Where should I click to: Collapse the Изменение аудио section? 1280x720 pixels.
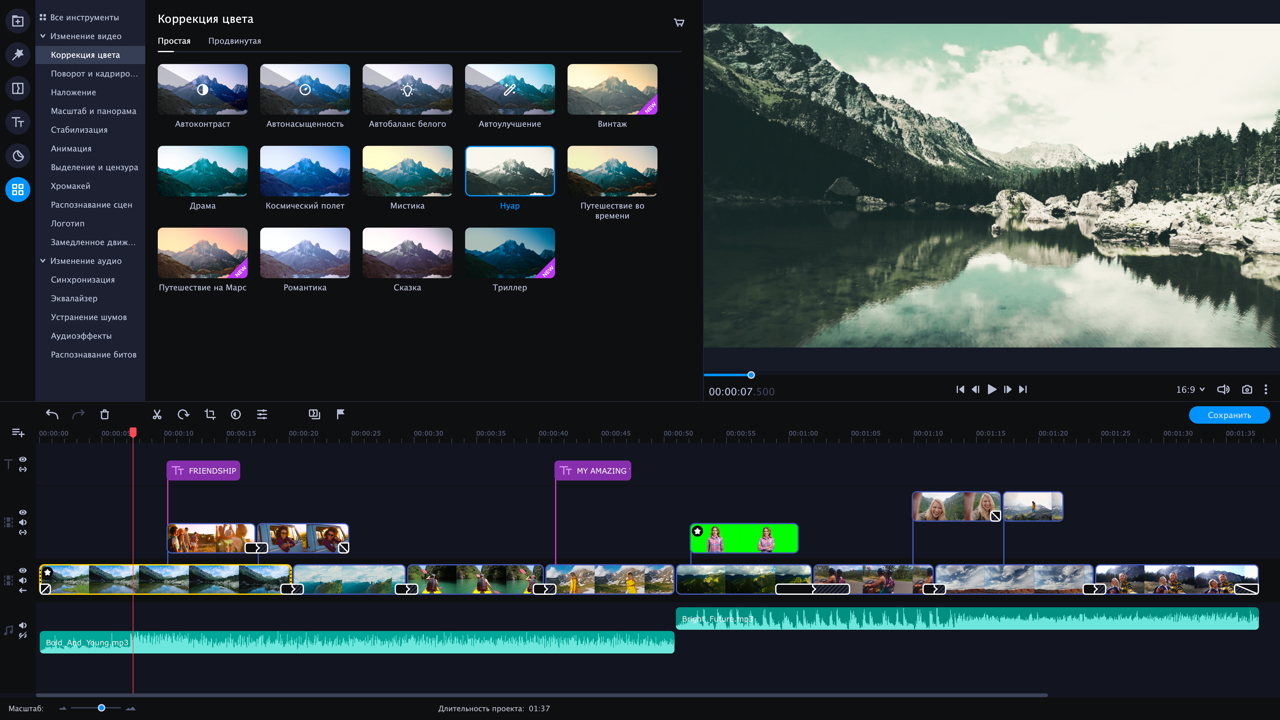(x=43, y=261)
